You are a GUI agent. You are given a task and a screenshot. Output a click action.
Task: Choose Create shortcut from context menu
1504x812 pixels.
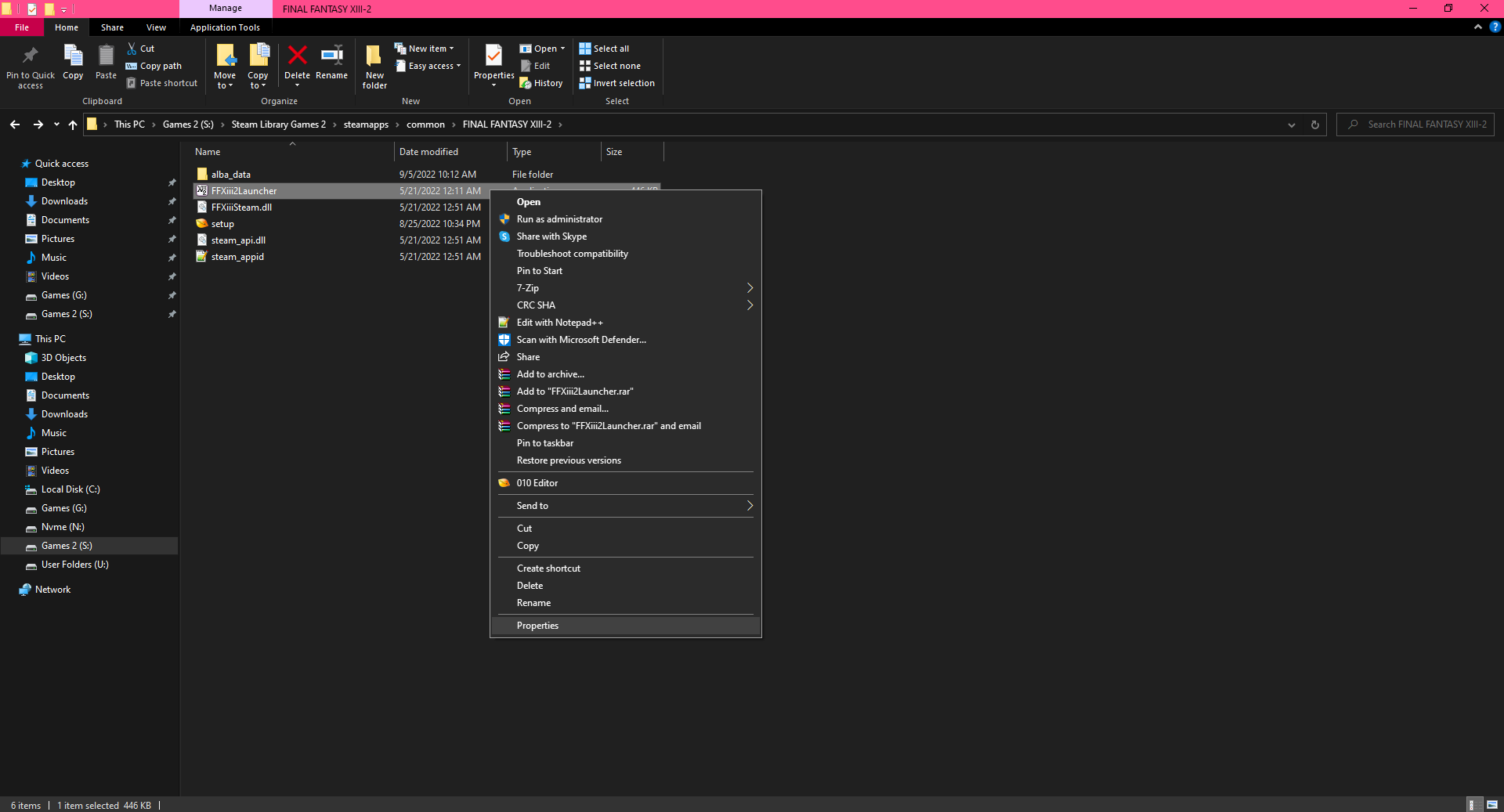click(625, 568)
